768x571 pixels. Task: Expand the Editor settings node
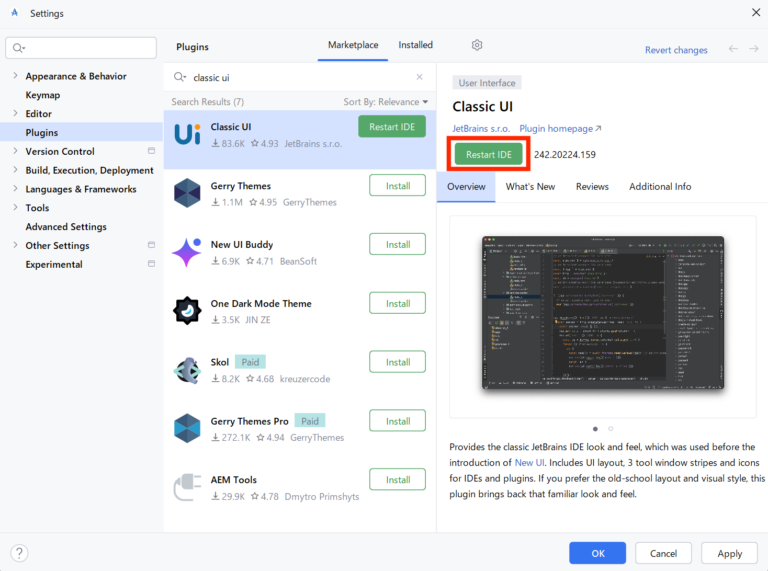click(x=15, y=113)
